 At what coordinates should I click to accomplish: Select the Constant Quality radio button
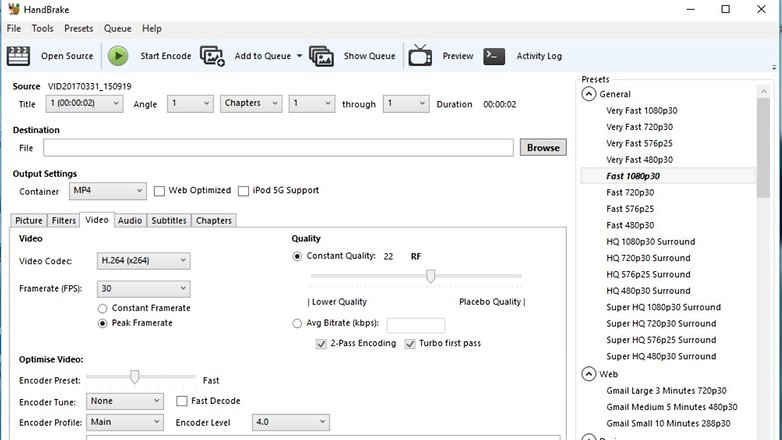297,256
